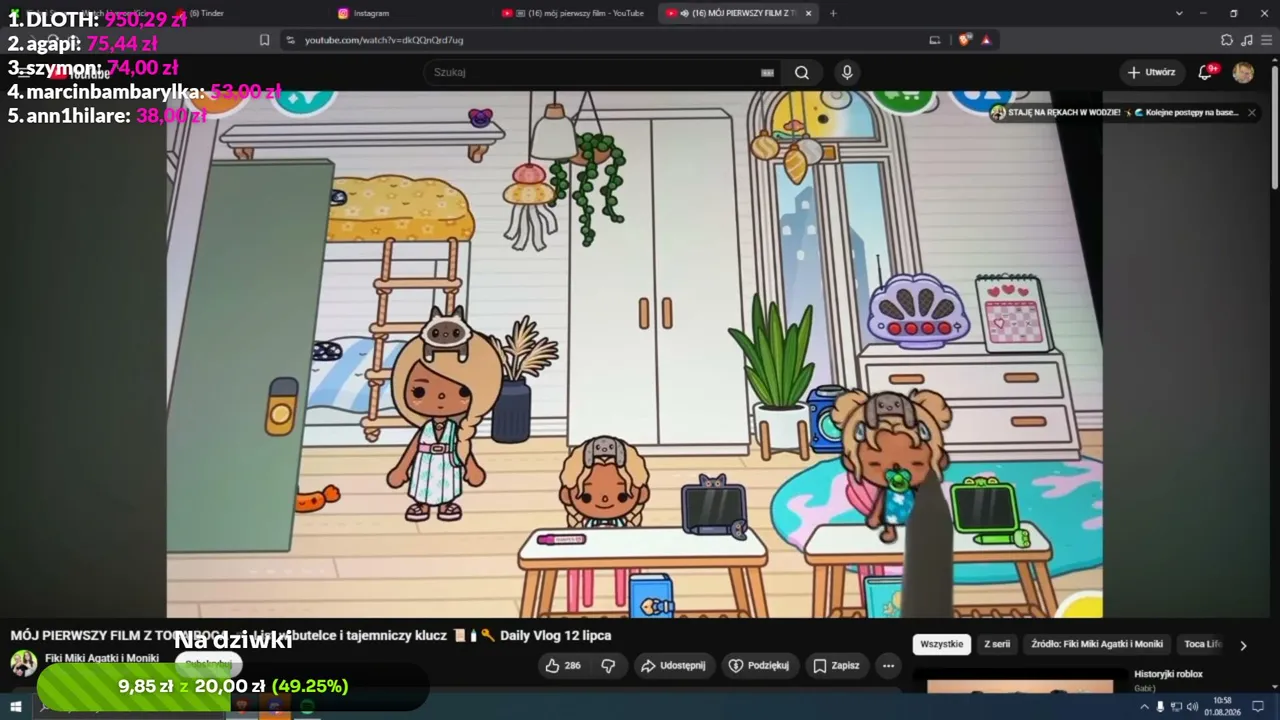
Task: Like the video with thumbs-up button
Action: point(563,665)
